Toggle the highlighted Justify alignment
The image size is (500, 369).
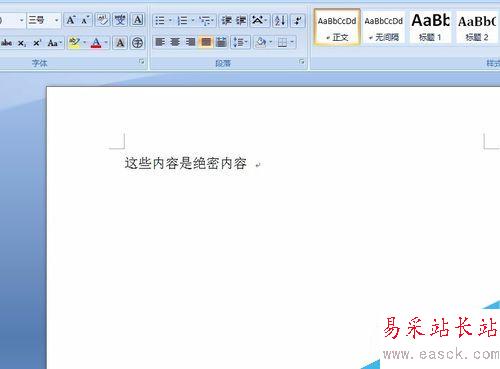pos(206,42)
